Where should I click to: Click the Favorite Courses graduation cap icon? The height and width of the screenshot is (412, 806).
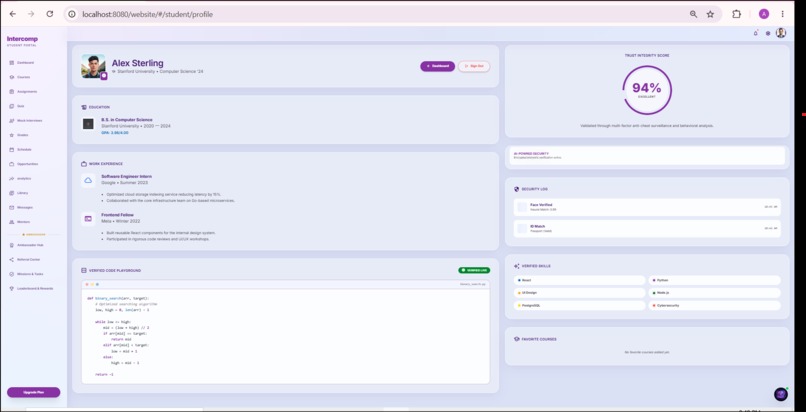tap(517, 339)
